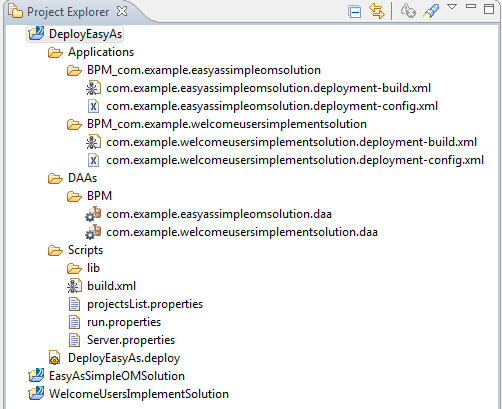Click the Collapse All toolbar icon
Viewport: 502px width, 409px height.
(x=355, y=12)
